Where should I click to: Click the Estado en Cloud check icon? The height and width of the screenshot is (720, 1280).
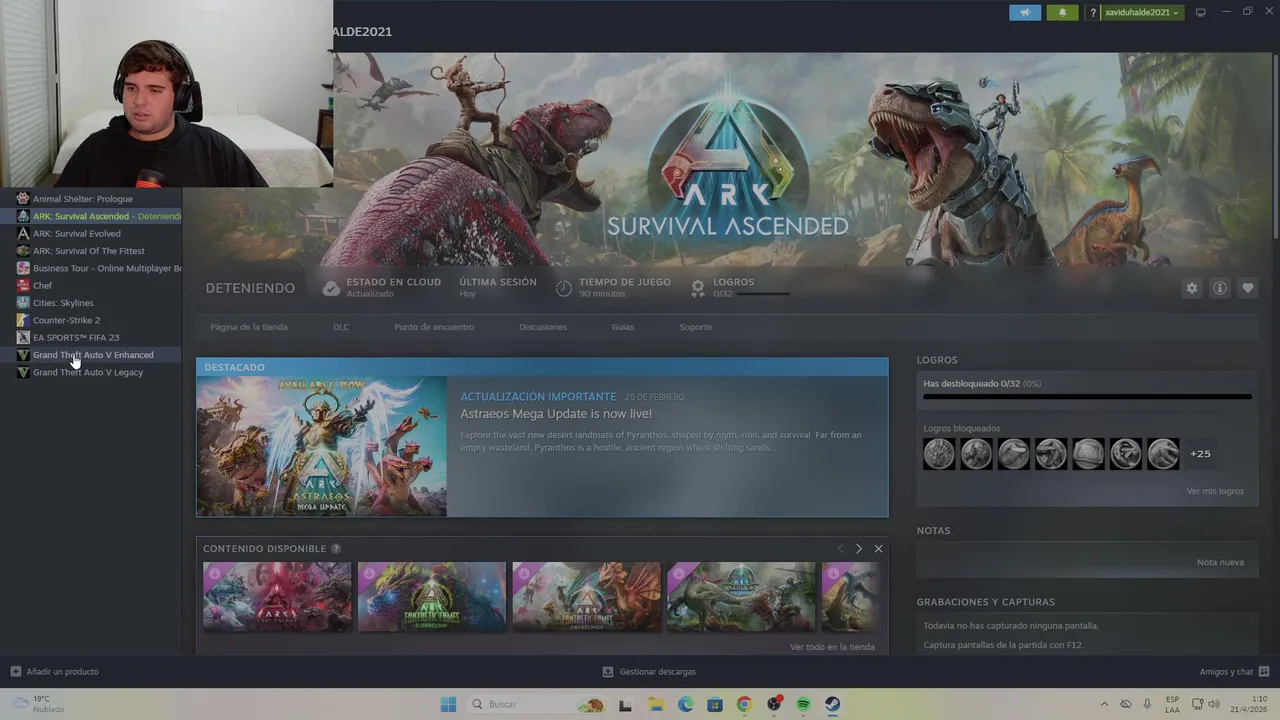tap(331, 288)
